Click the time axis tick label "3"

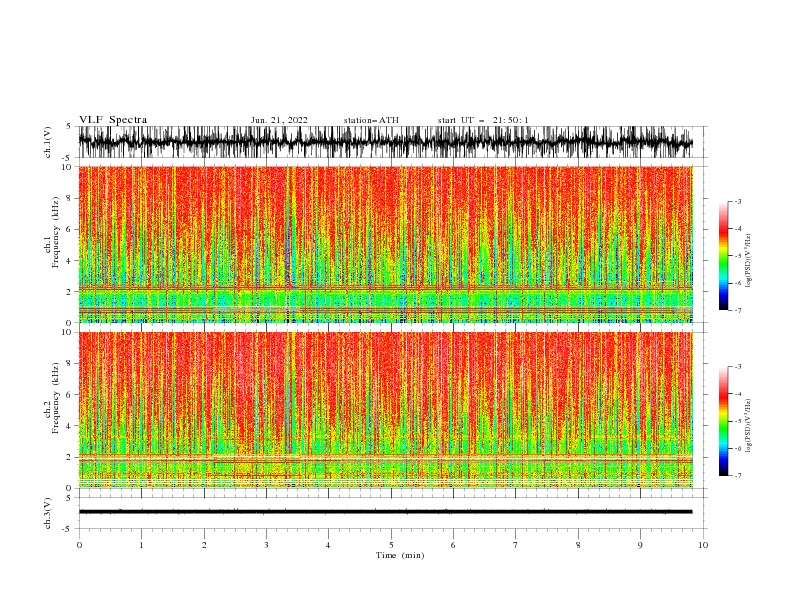coord(266,545)
